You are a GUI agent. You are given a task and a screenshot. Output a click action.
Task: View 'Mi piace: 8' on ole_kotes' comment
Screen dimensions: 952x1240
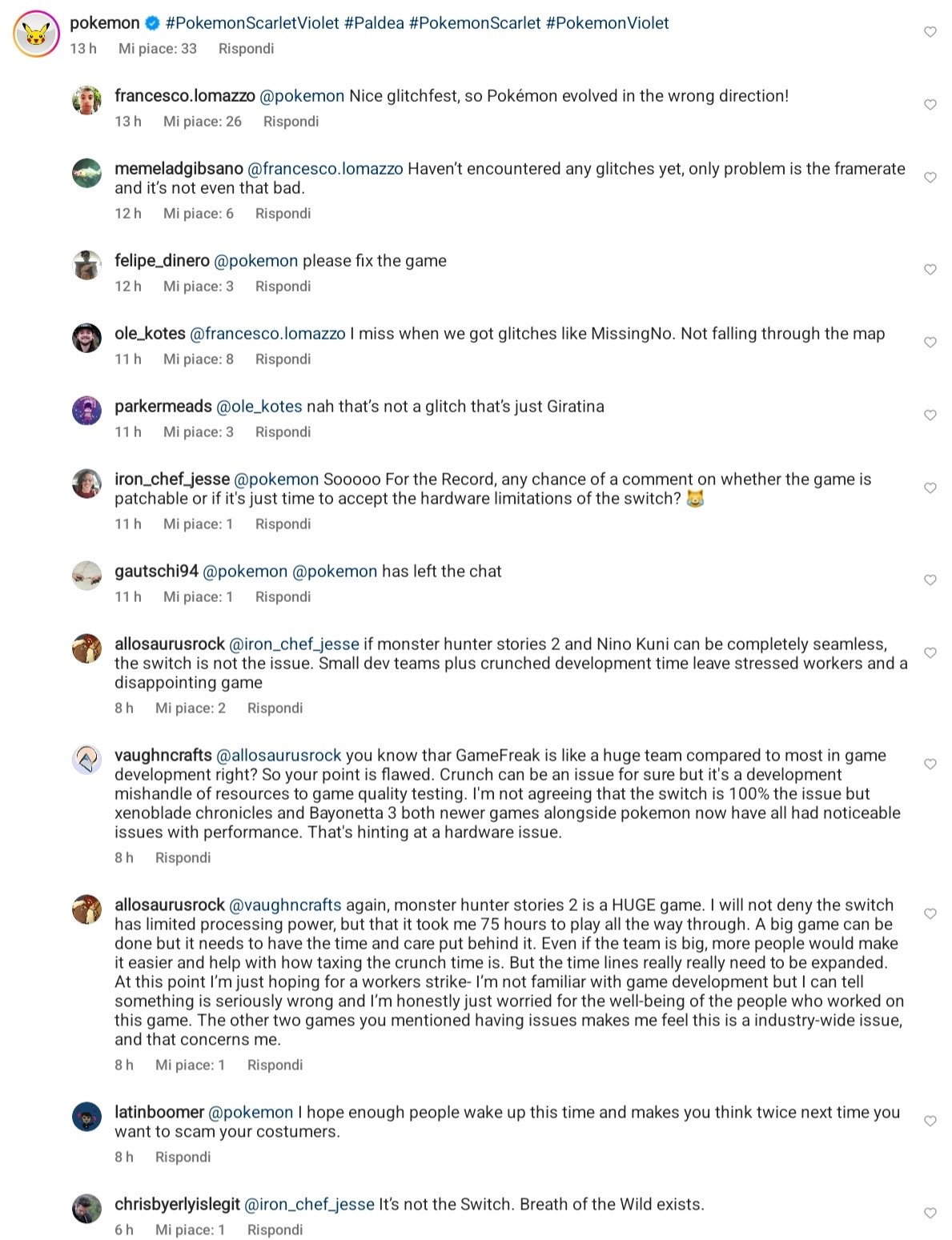tap(199, 359)
